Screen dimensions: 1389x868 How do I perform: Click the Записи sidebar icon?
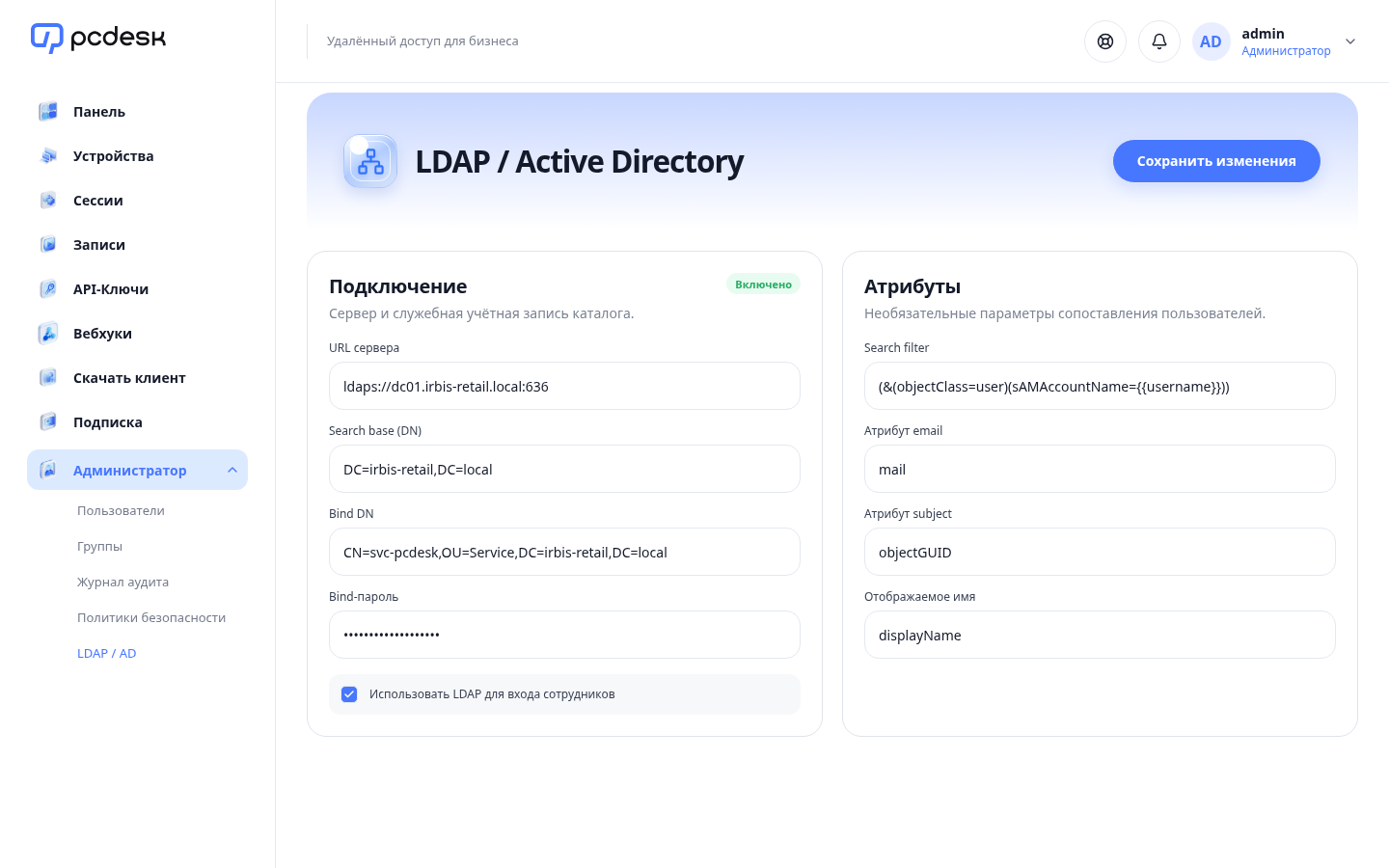pos(48,245)
